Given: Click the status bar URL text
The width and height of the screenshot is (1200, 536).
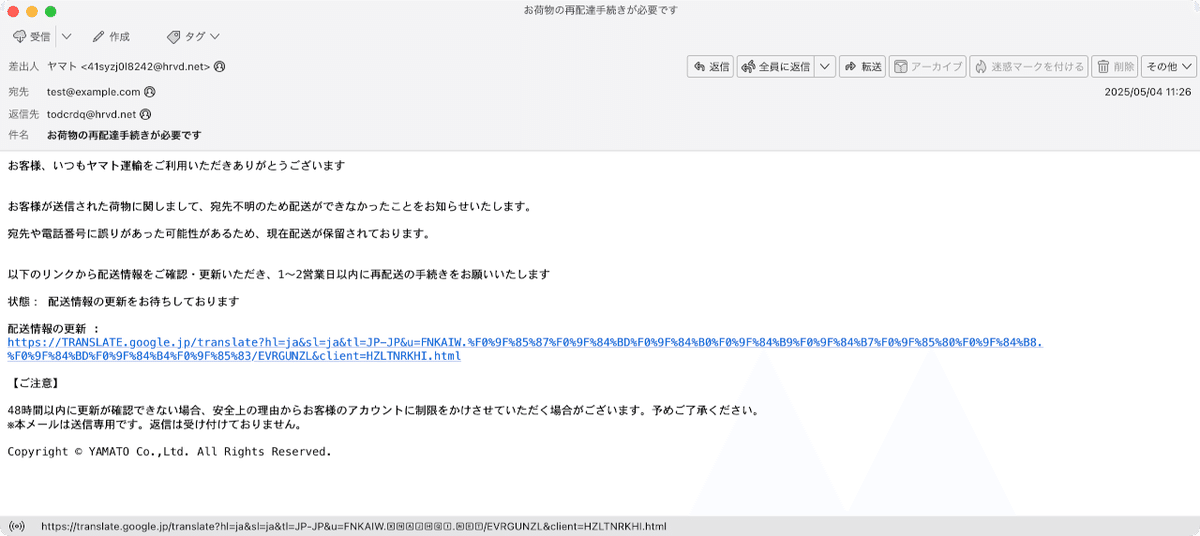Looking at the screenshot, I should [354, 526].
